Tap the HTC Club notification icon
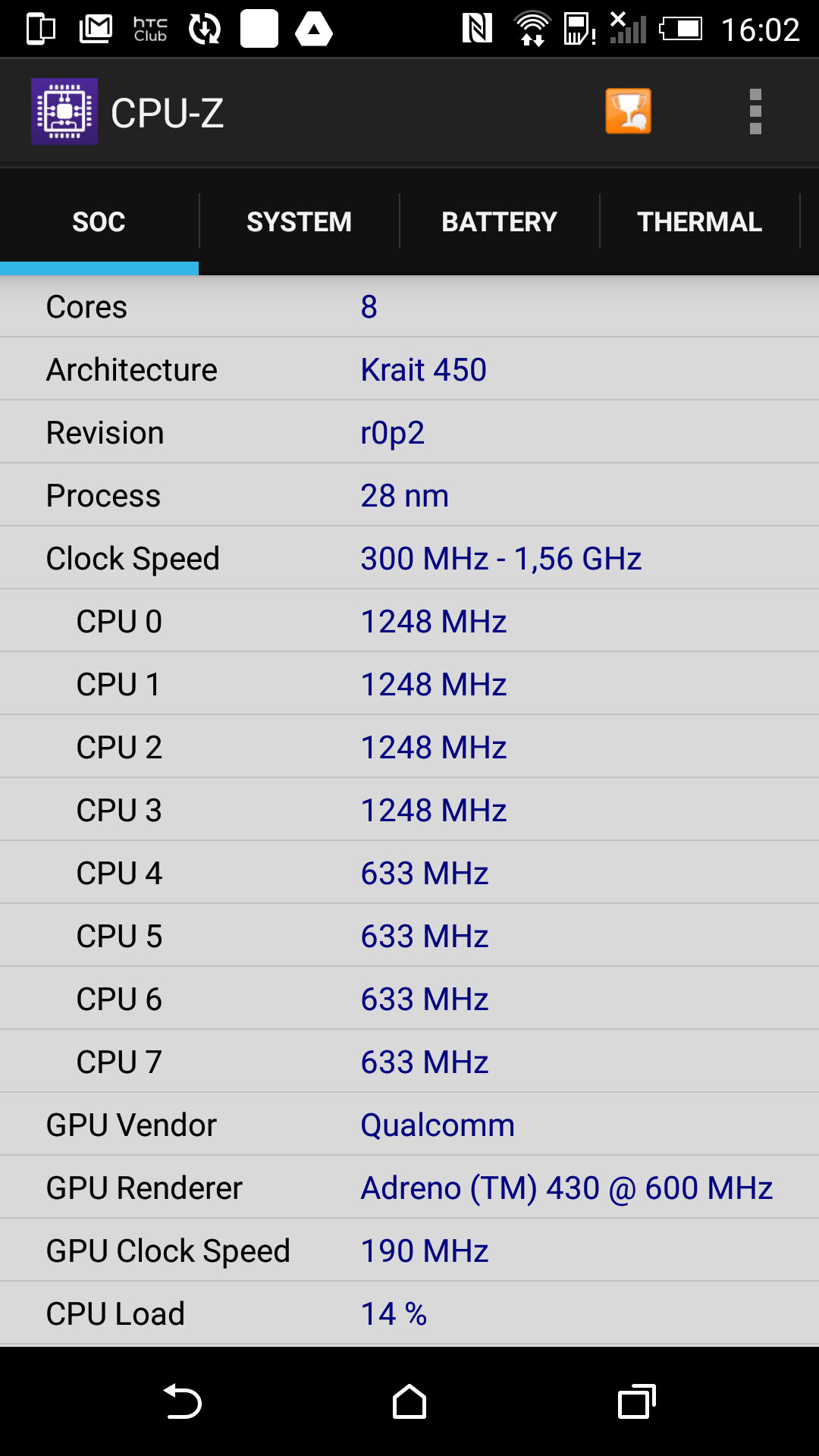Image resolution: width=819 pixels, height=1456 pixels. [150, 29]
